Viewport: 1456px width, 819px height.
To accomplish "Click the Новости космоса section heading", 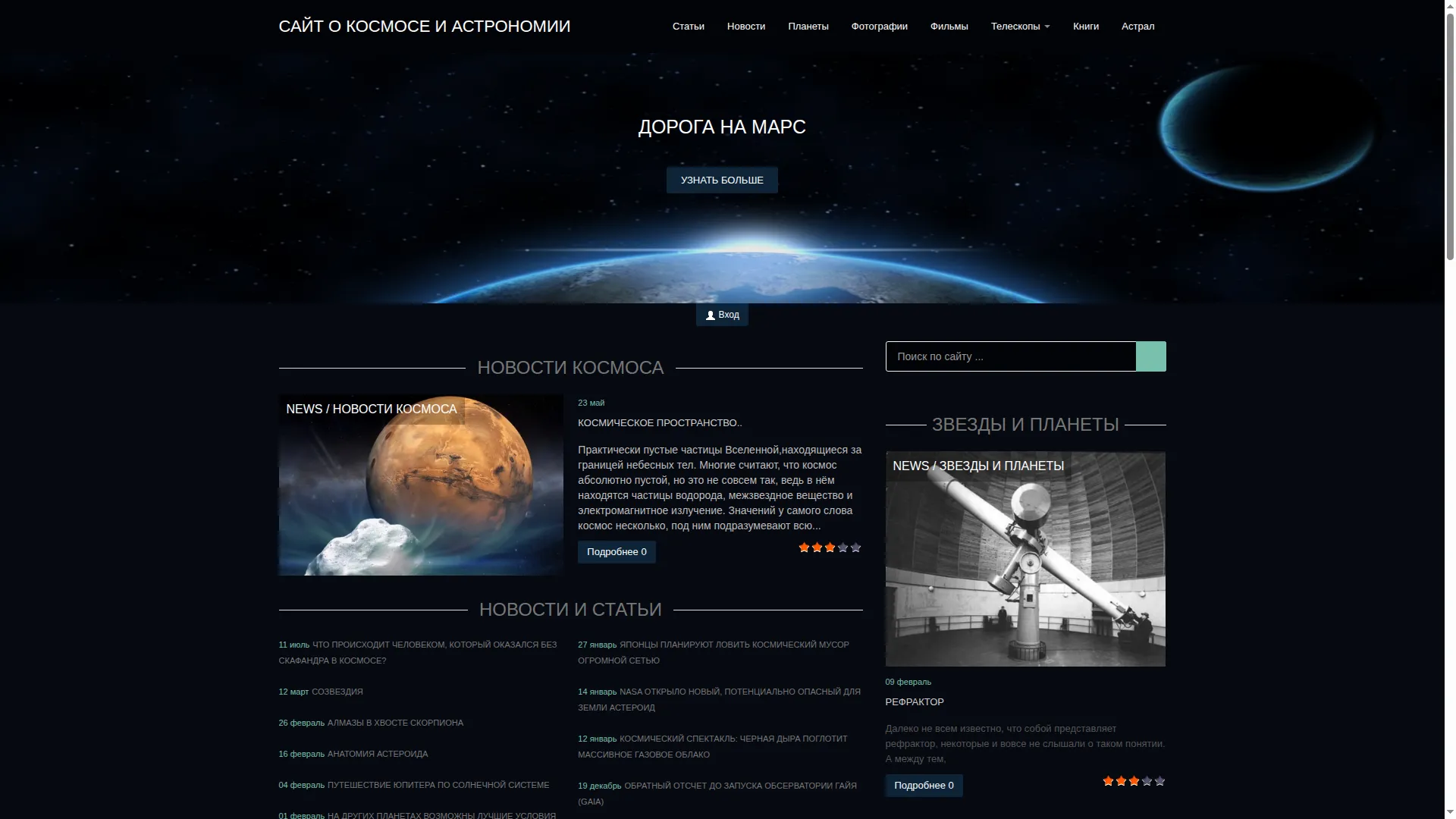I will point(570,368).
